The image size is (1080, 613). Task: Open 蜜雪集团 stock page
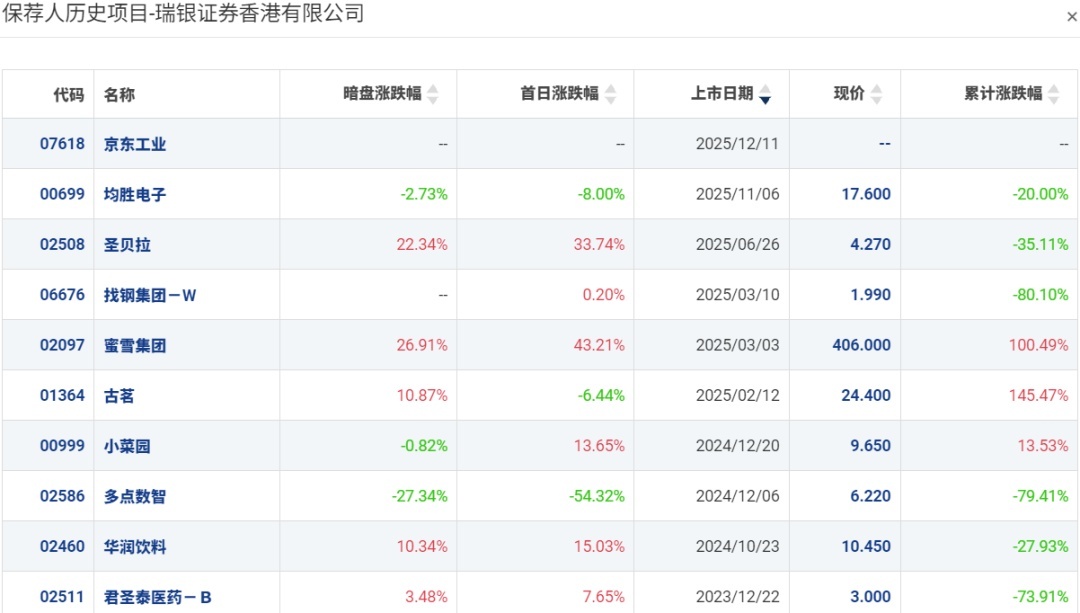[x=135, y=345]
